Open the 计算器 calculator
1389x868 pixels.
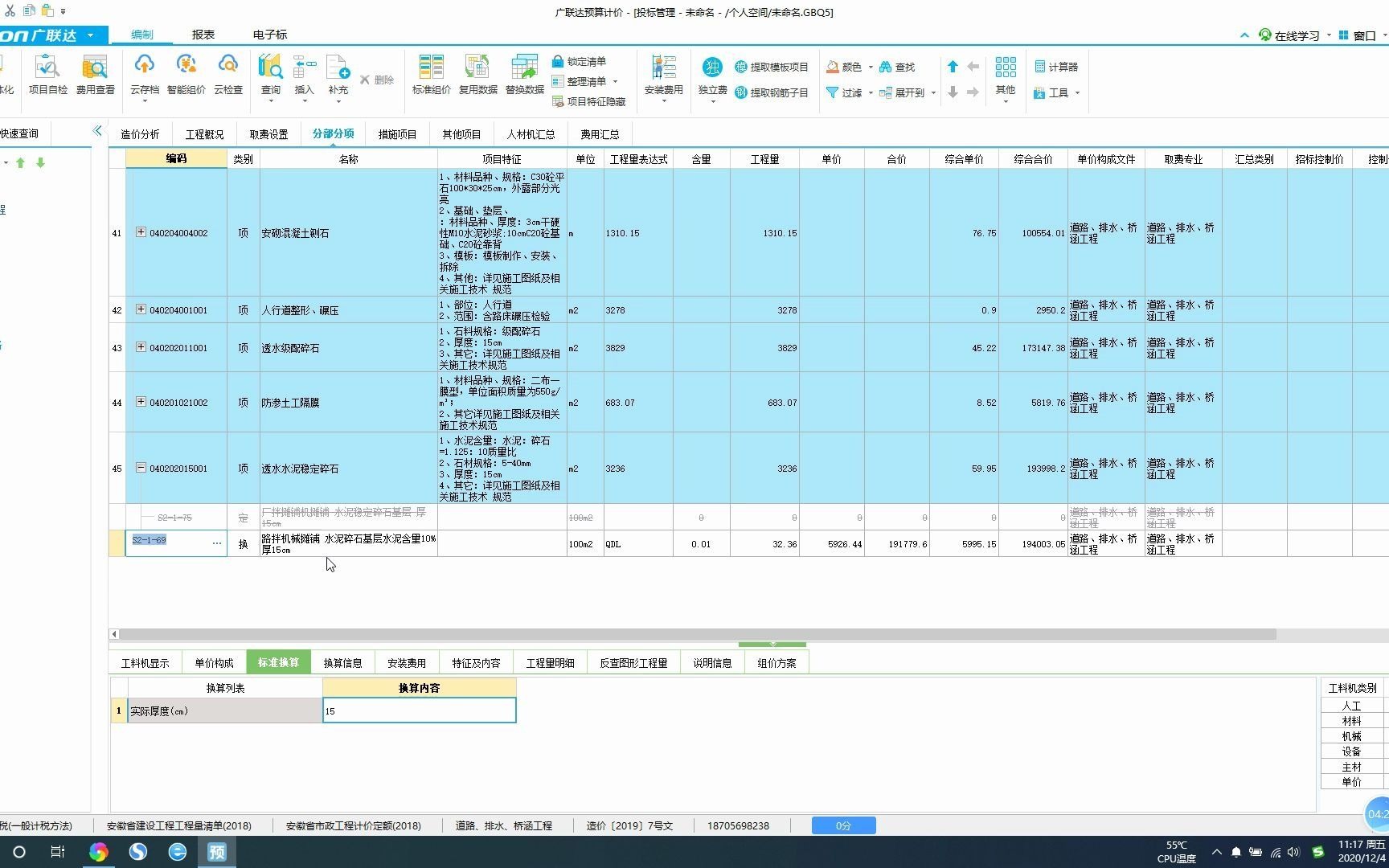tap(1056, 67)
